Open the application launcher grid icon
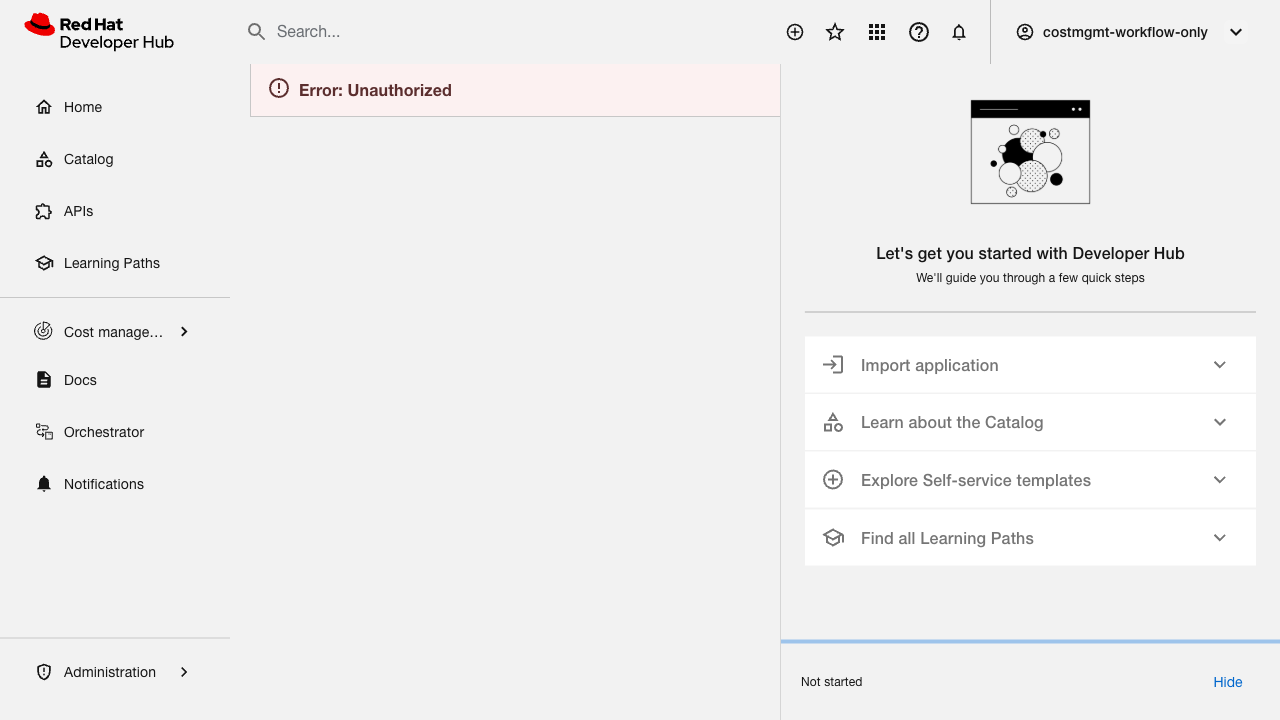 pos(877,32)
